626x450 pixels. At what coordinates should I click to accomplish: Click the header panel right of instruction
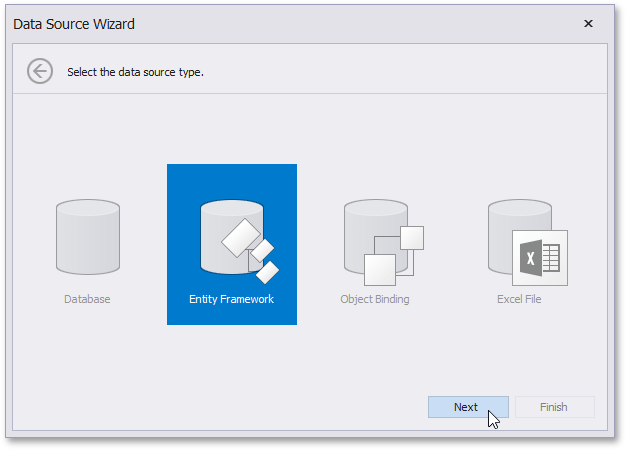420,72
